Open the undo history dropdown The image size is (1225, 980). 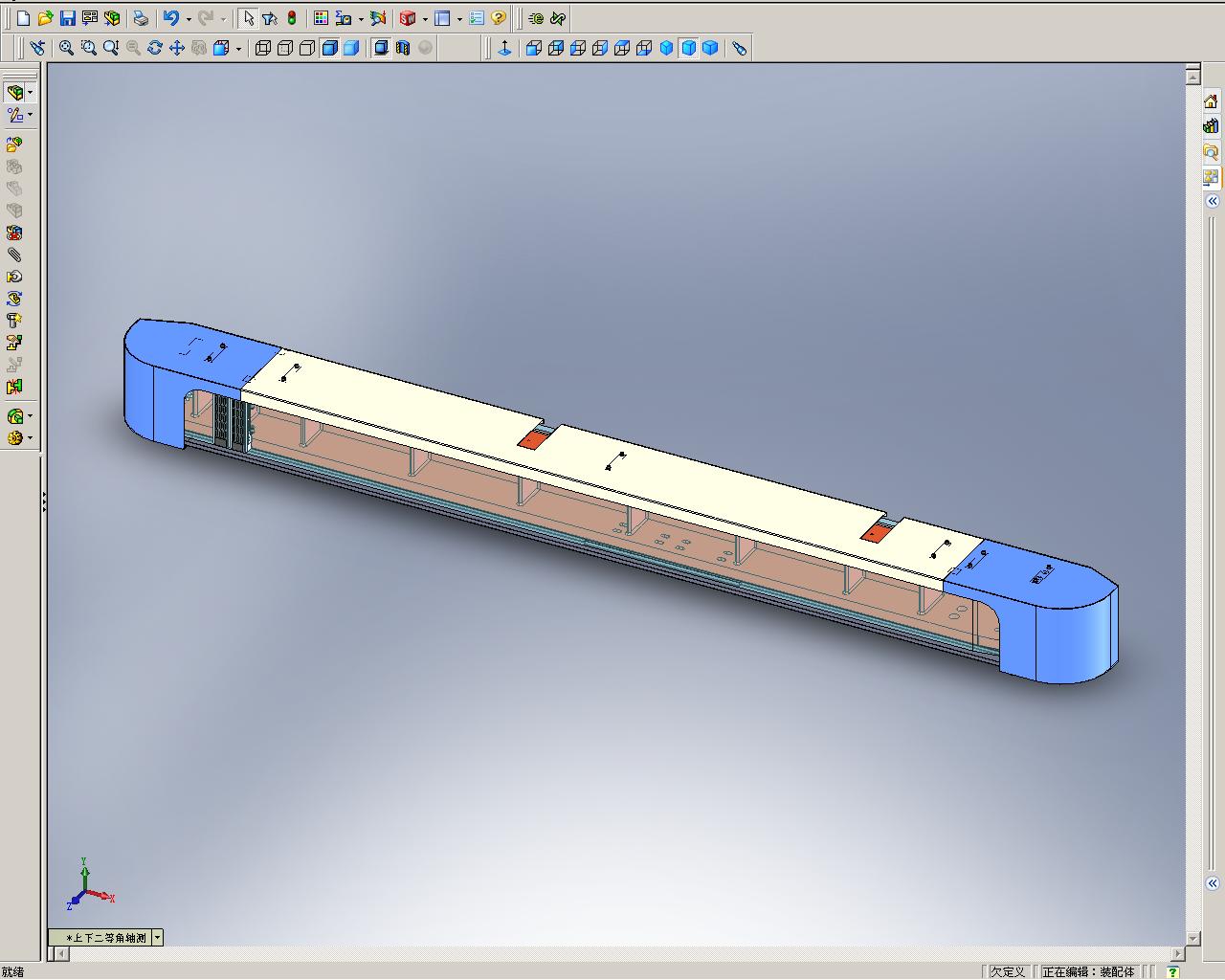(188, 18)
